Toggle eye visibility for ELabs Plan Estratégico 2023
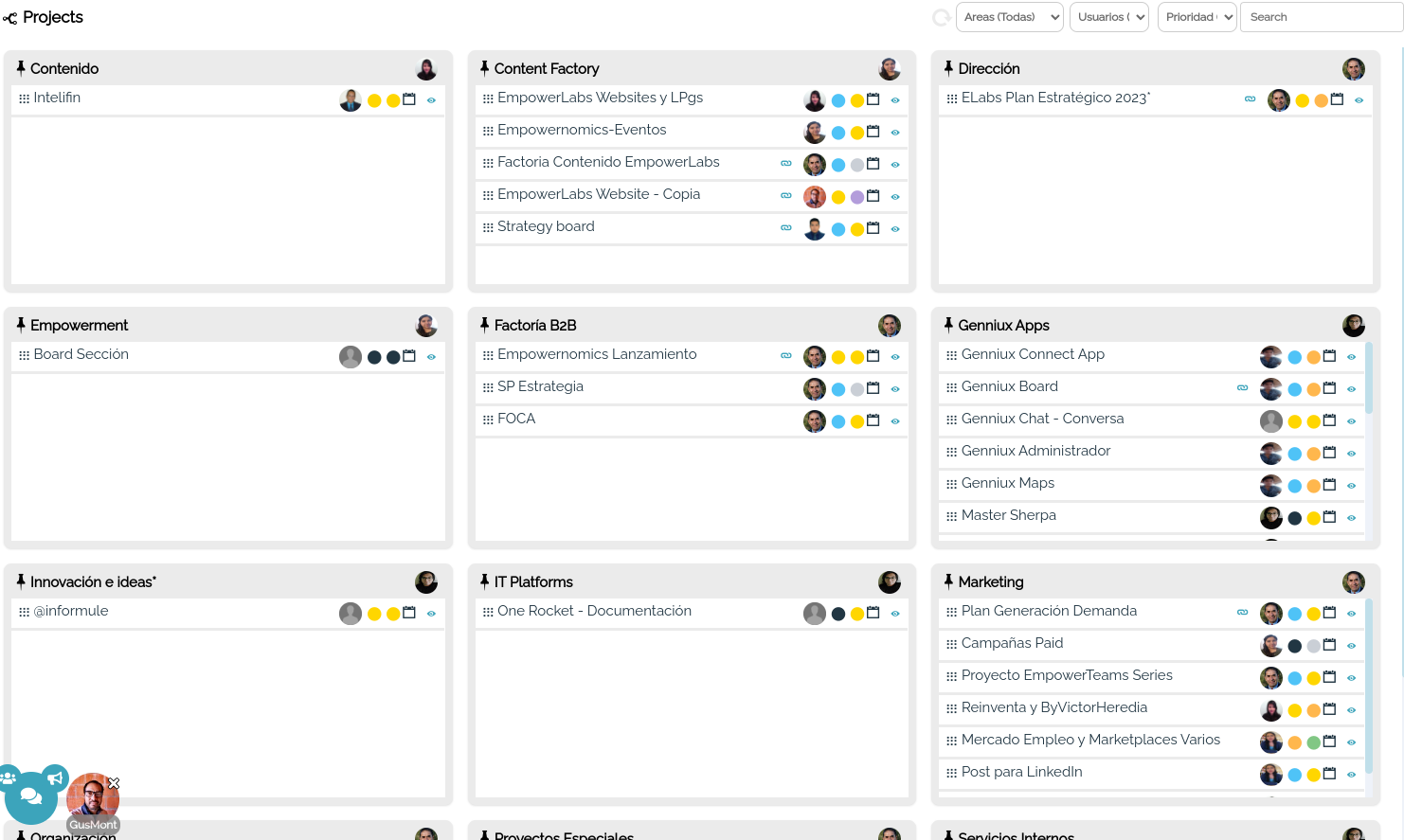 (x=1359, y=99)
